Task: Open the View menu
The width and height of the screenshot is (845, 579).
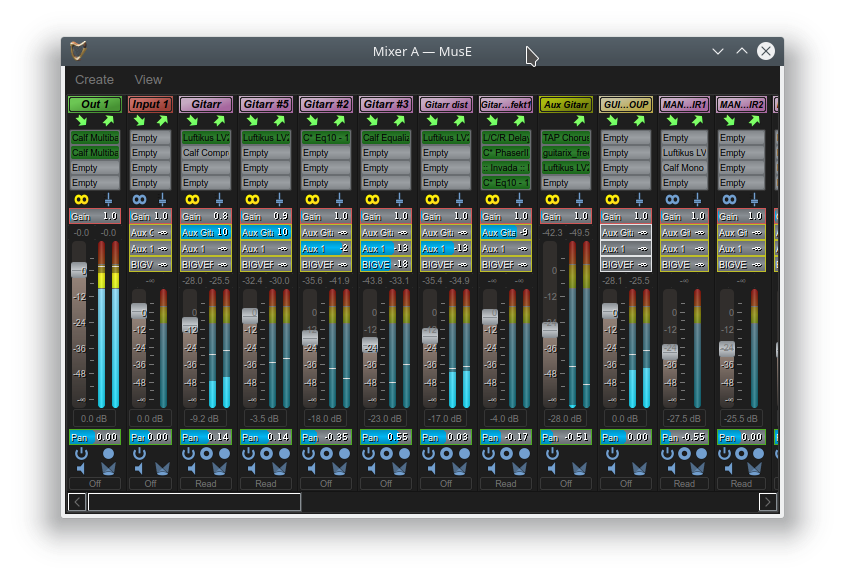Action: pyautogui.click(x=148, y=80)
